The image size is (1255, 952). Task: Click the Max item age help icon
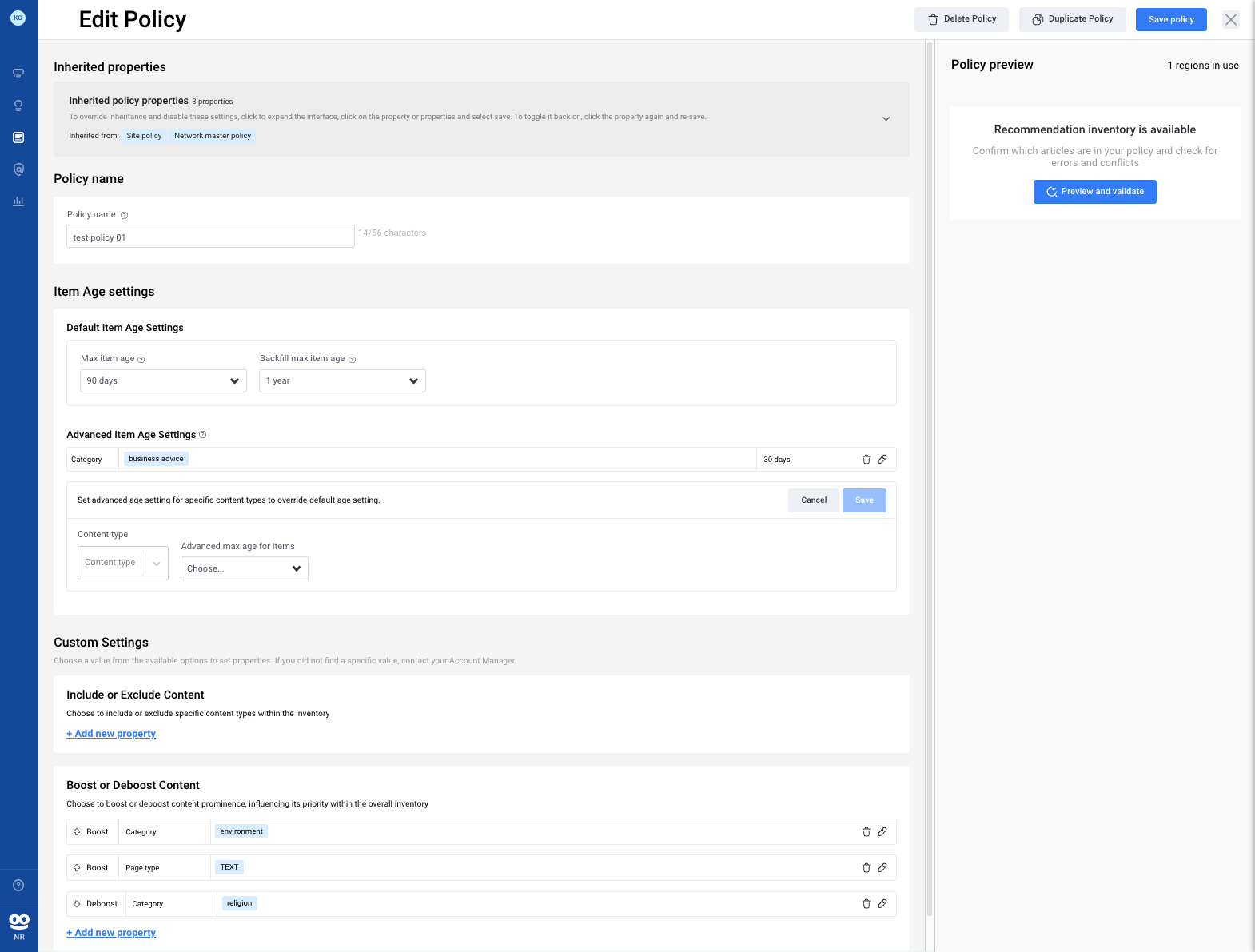141,360
